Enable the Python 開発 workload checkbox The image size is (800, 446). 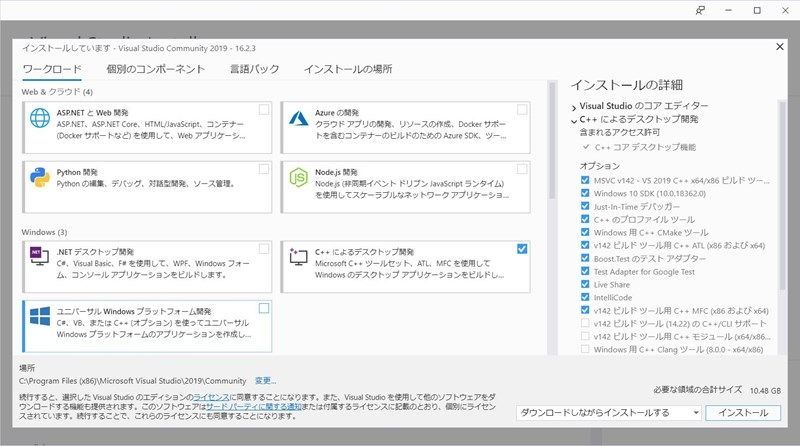pyautogui.click(x=264, y=169)
